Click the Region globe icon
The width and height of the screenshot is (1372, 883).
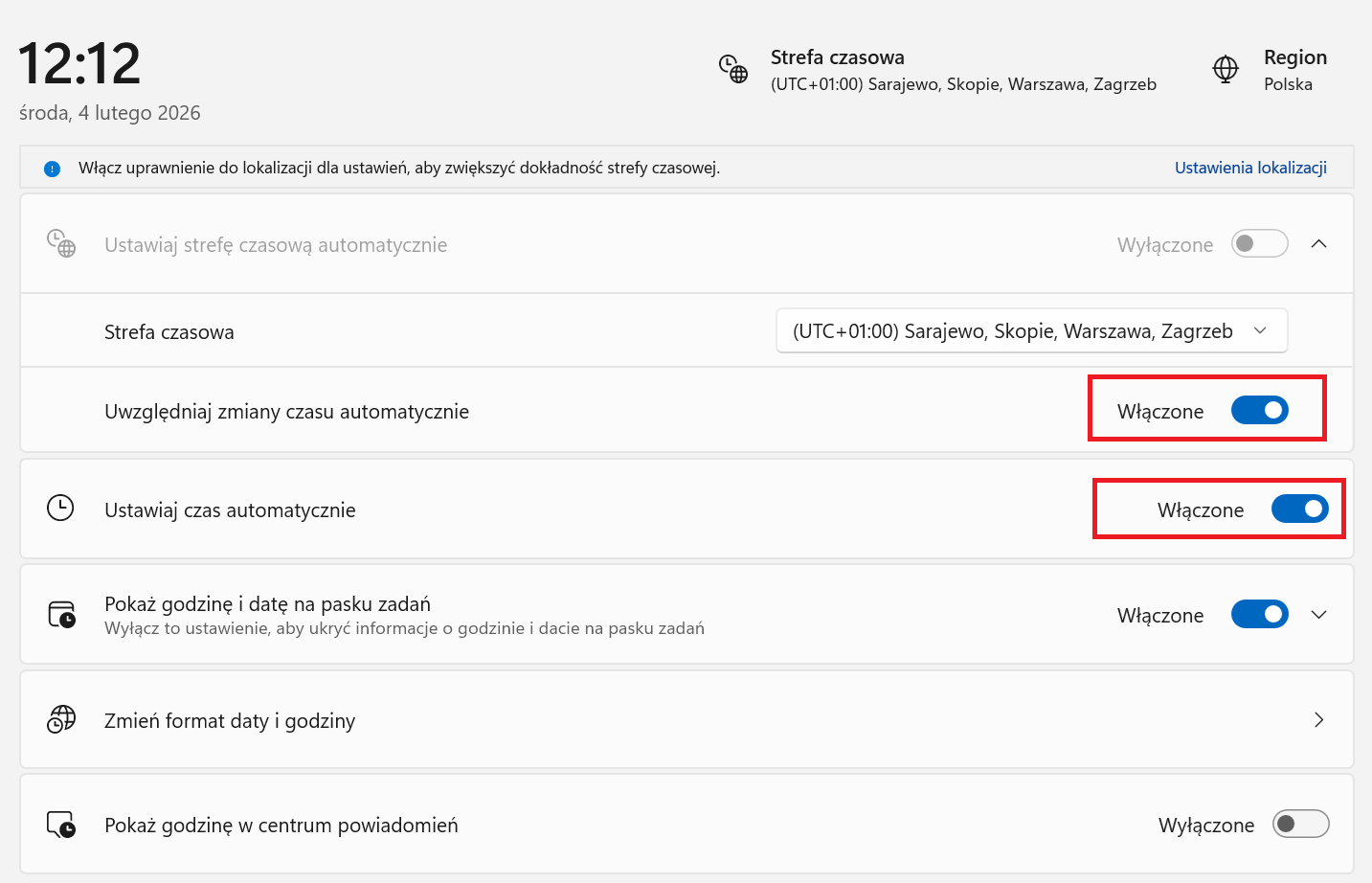(x=1226, y=69)
